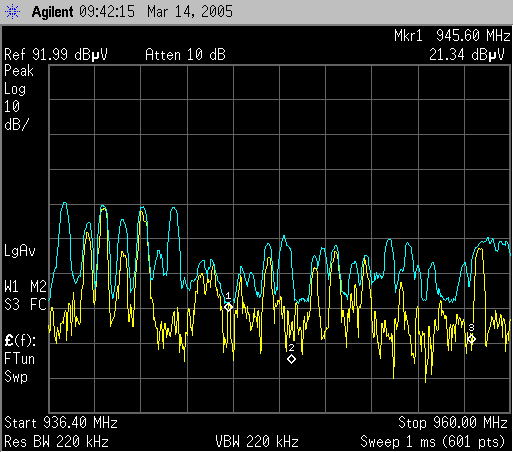Image resolution: width=513 pixels, height=452 pixels.
Task: Select marker 3 diamond near the right edge
Action: [x=471, y=339]
